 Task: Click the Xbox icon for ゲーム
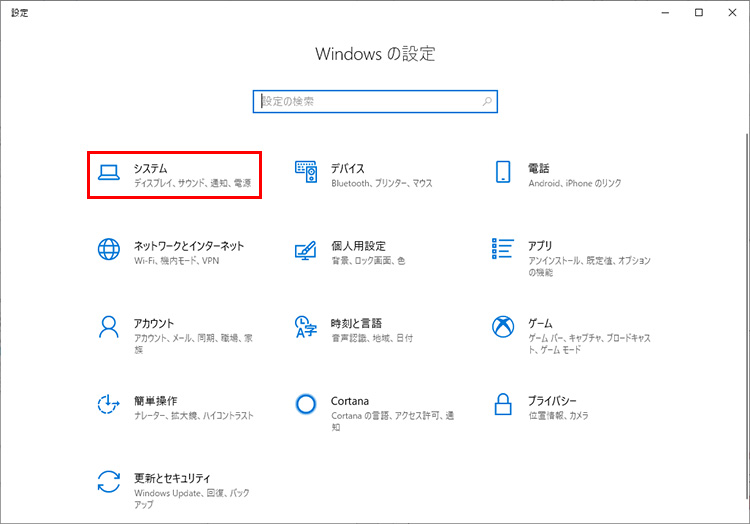click(503, 327)
